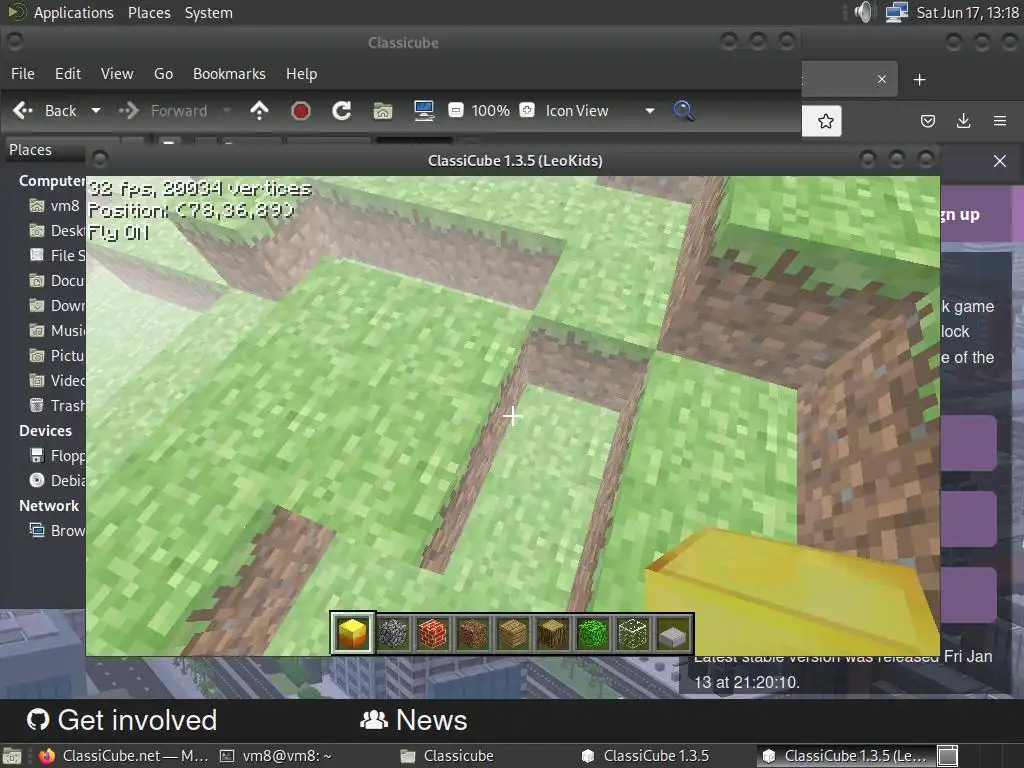The image size is (1024, 768).
Task: Select Floppy drive under Devices
Action: pyautogui.click(x=56, y=455)
